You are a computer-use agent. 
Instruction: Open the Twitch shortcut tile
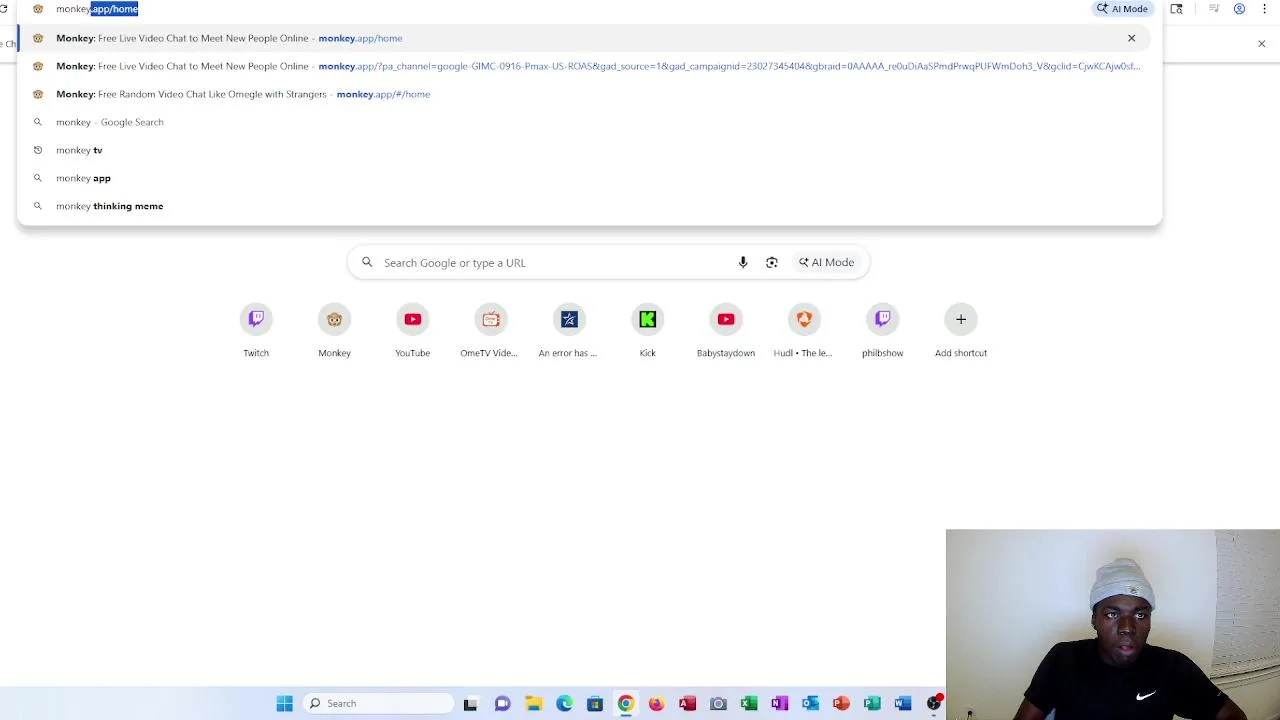click(x=256, y=331)
